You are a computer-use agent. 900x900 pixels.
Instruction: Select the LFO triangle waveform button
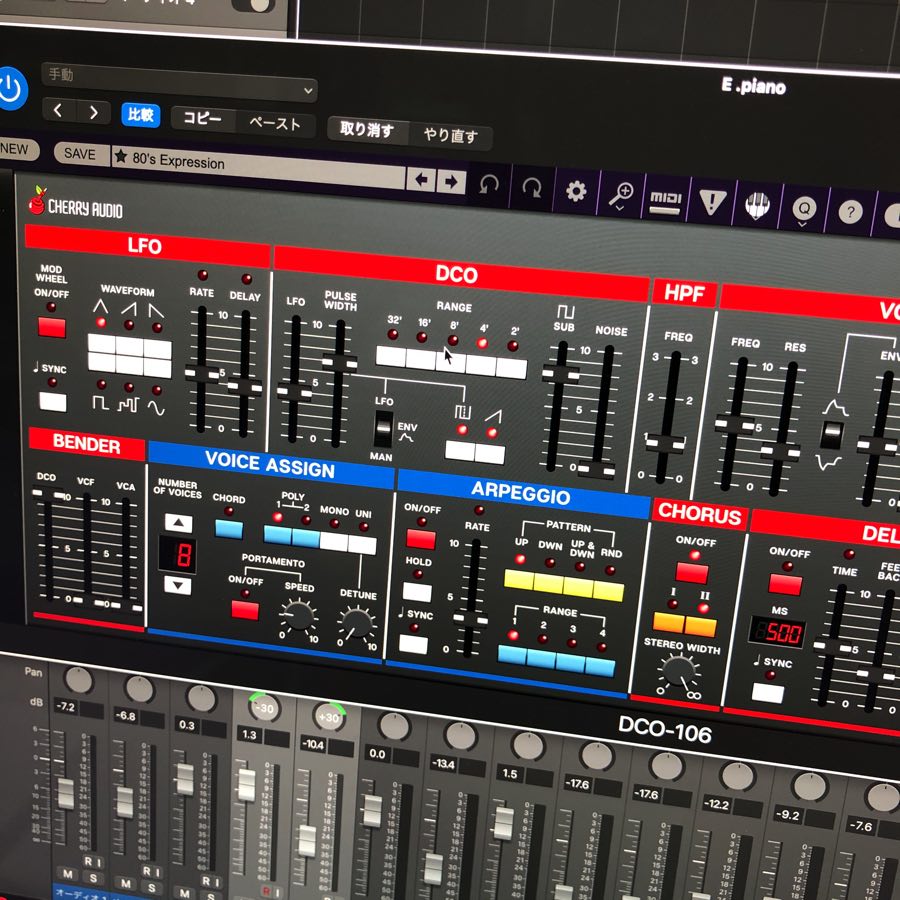click(102, 344)
